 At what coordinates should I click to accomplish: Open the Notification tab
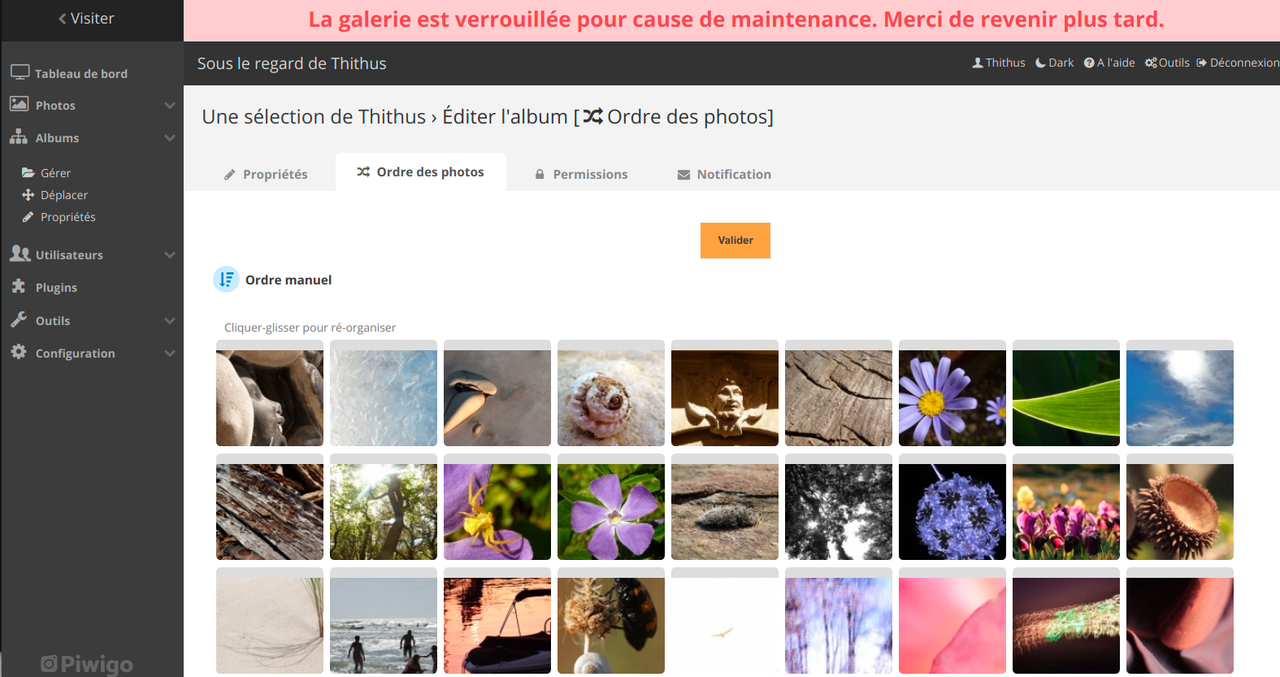pos(724,174)
